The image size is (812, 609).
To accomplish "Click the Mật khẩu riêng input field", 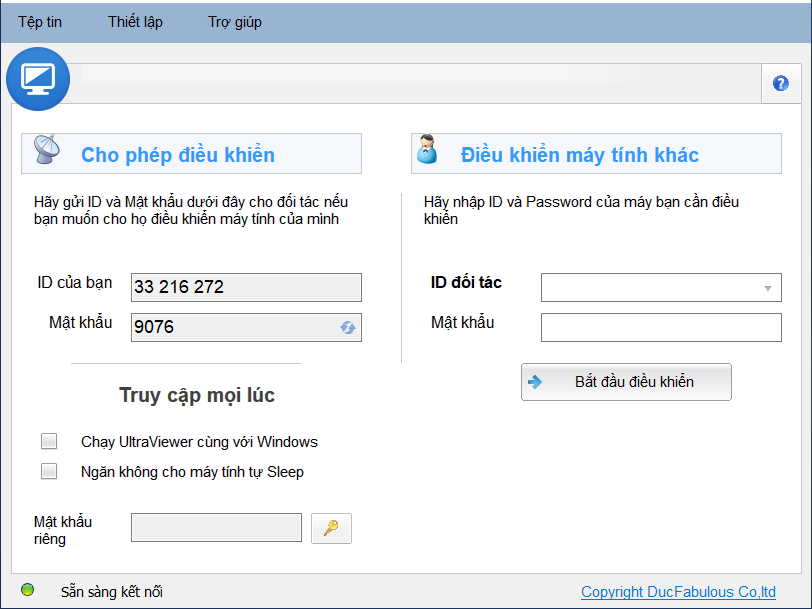I will coord(216,528).
